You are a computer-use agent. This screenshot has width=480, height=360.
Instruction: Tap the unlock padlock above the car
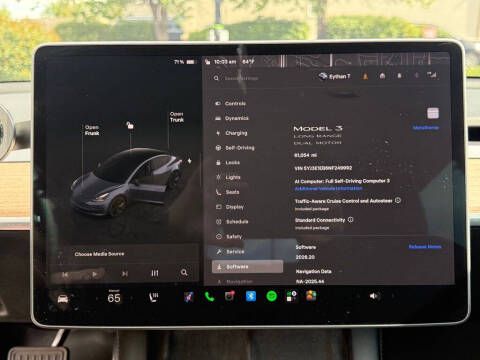[130, 125]
